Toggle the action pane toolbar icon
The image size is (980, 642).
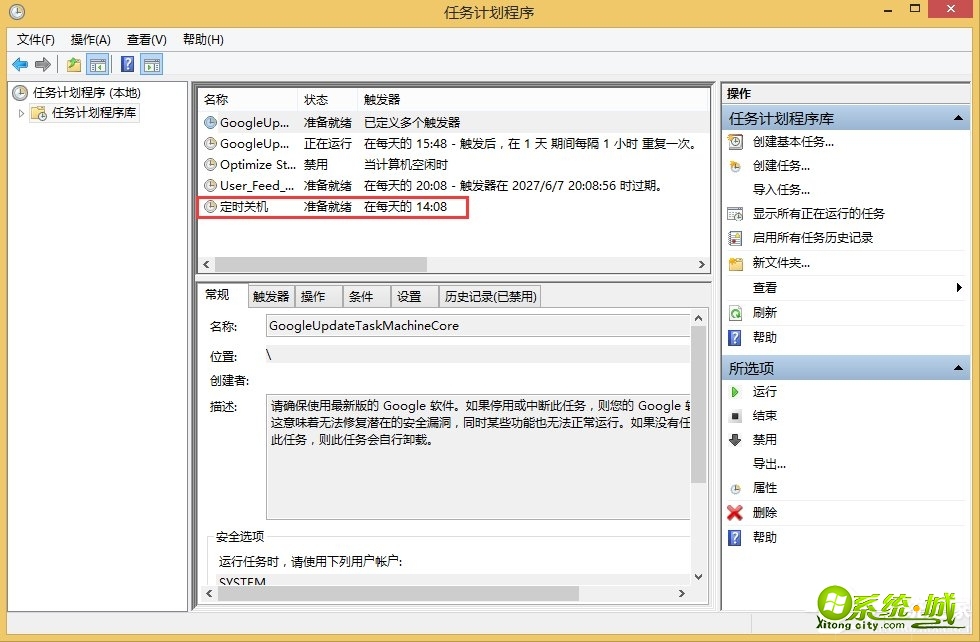(x=150, y=63)
